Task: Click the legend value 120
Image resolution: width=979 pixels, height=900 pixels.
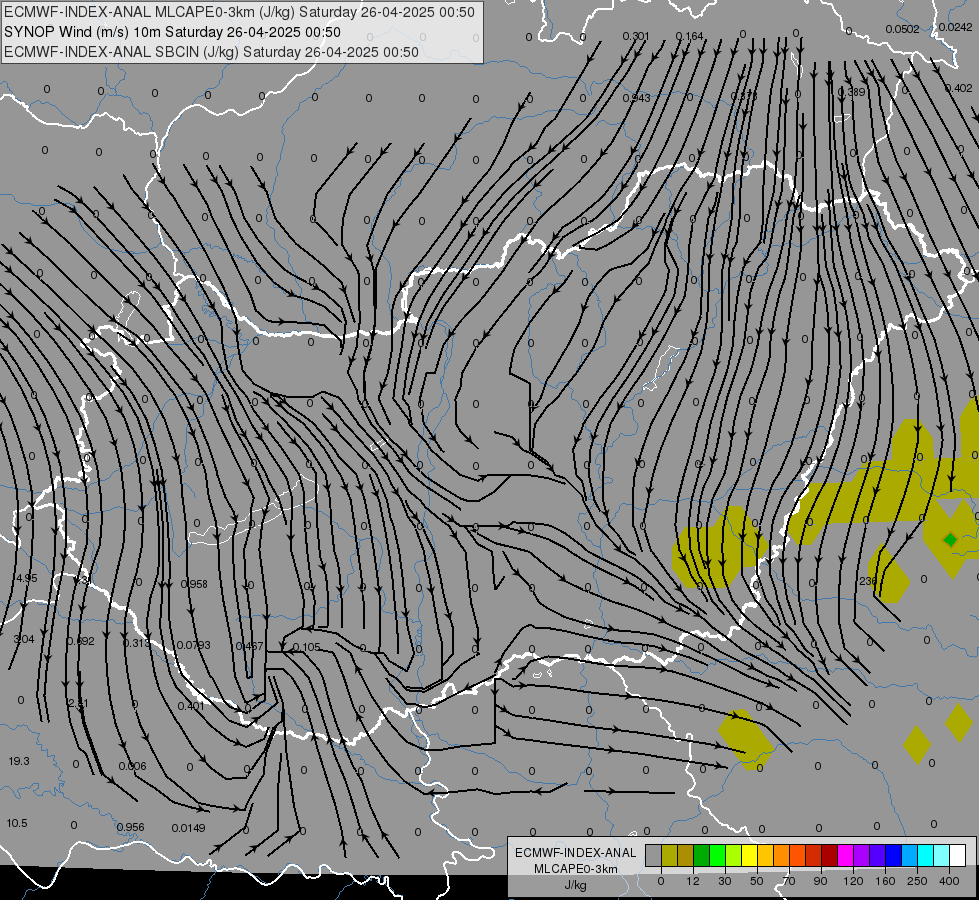Action: click(x=853, y=881)
